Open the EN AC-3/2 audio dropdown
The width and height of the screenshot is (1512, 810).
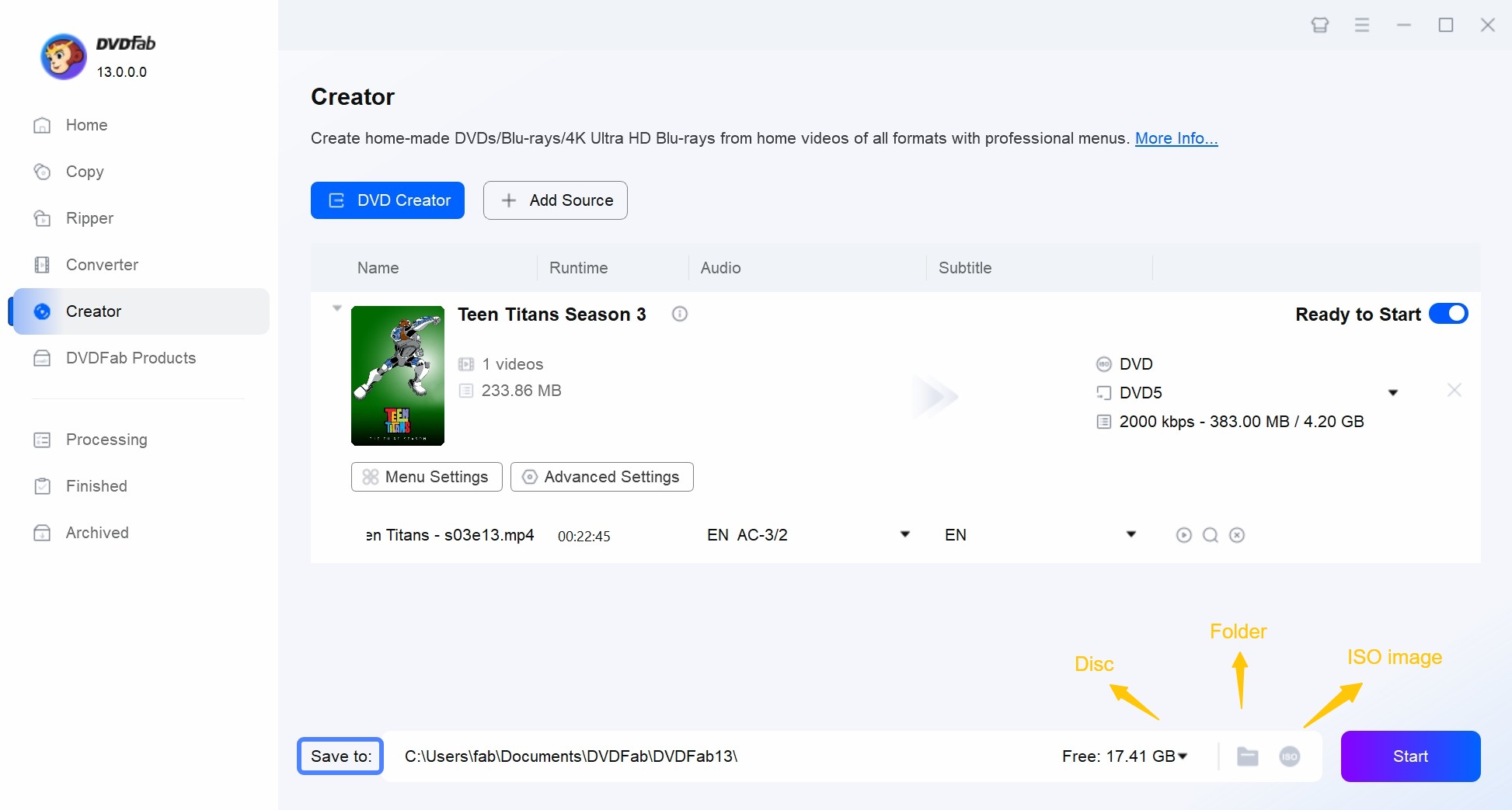904,535
